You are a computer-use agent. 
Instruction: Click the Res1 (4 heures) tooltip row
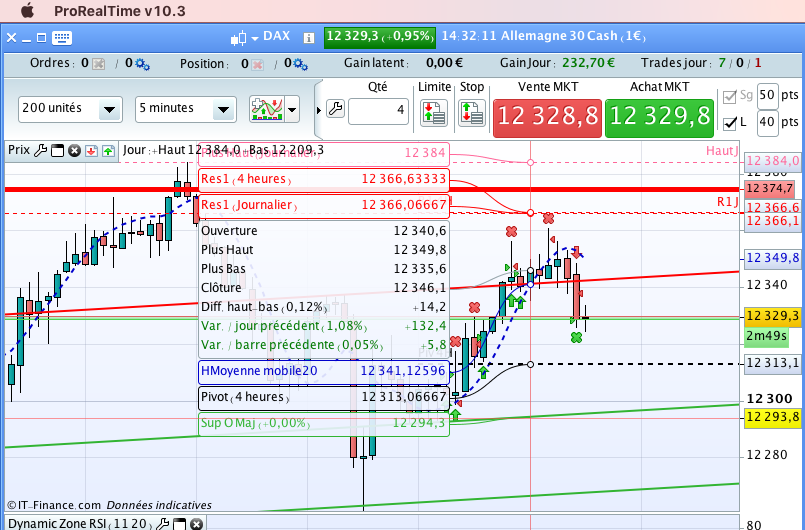(323, 179)
